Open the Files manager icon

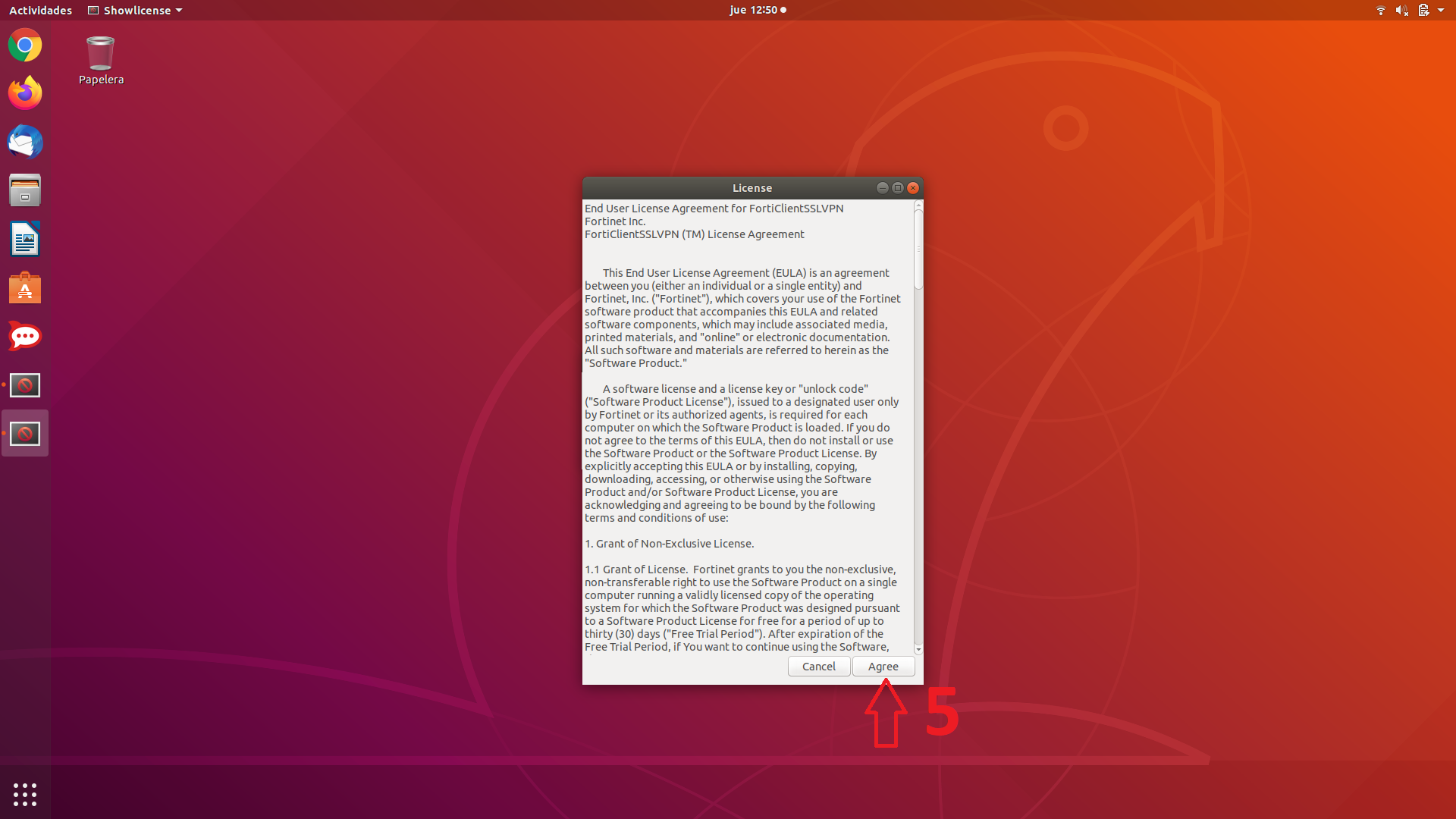(x=25, y=190)
